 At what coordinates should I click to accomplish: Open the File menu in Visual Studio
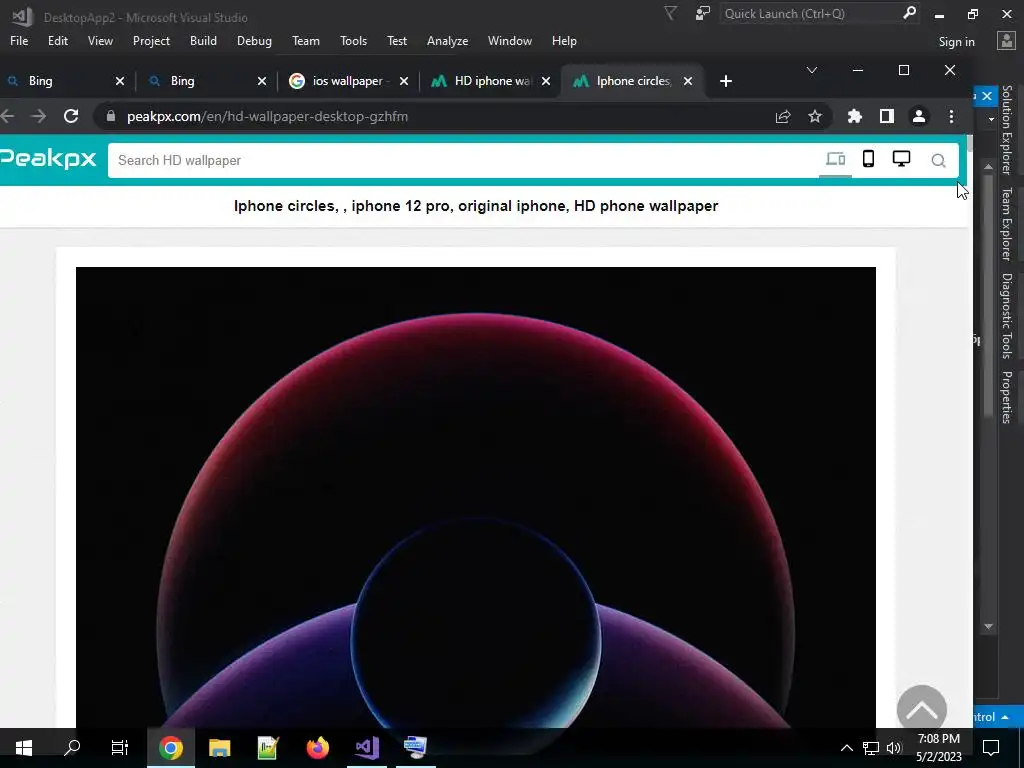coord(19,40)
